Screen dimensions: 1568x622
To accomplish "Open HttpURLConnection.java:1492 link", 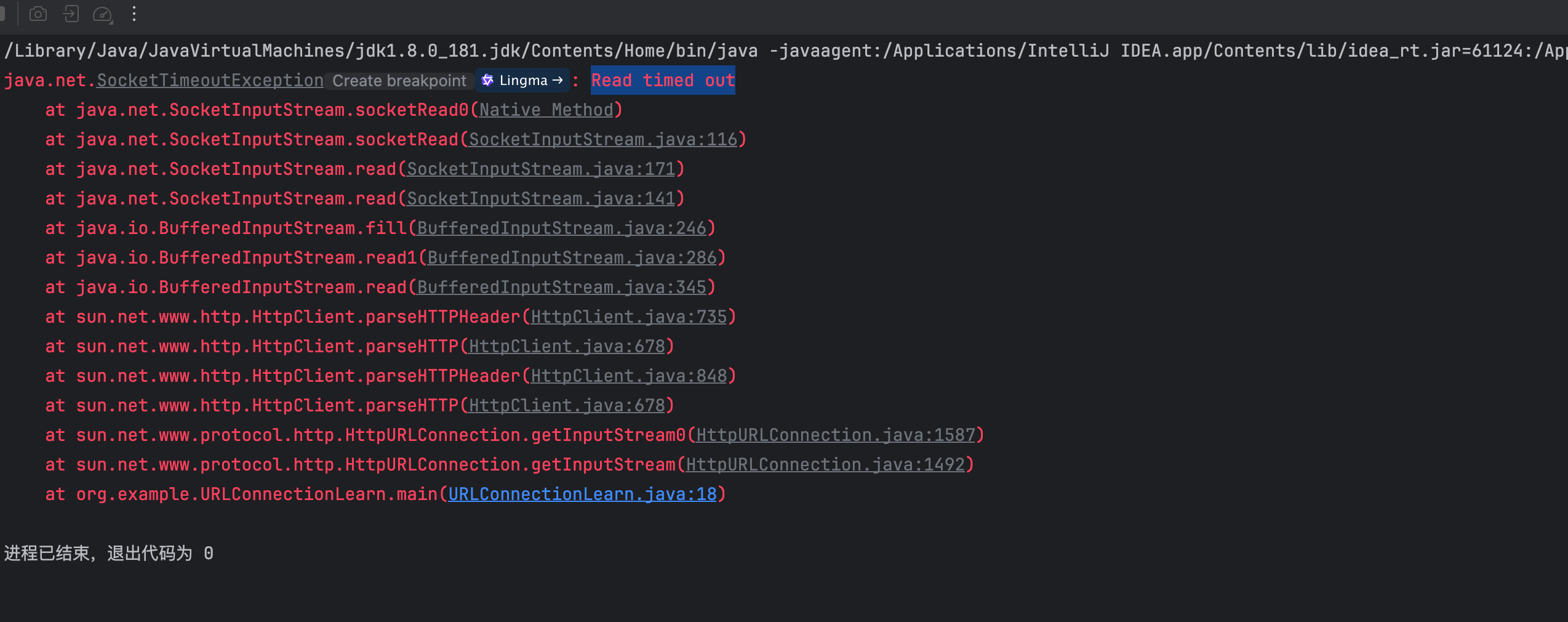I will pos(825,465).
